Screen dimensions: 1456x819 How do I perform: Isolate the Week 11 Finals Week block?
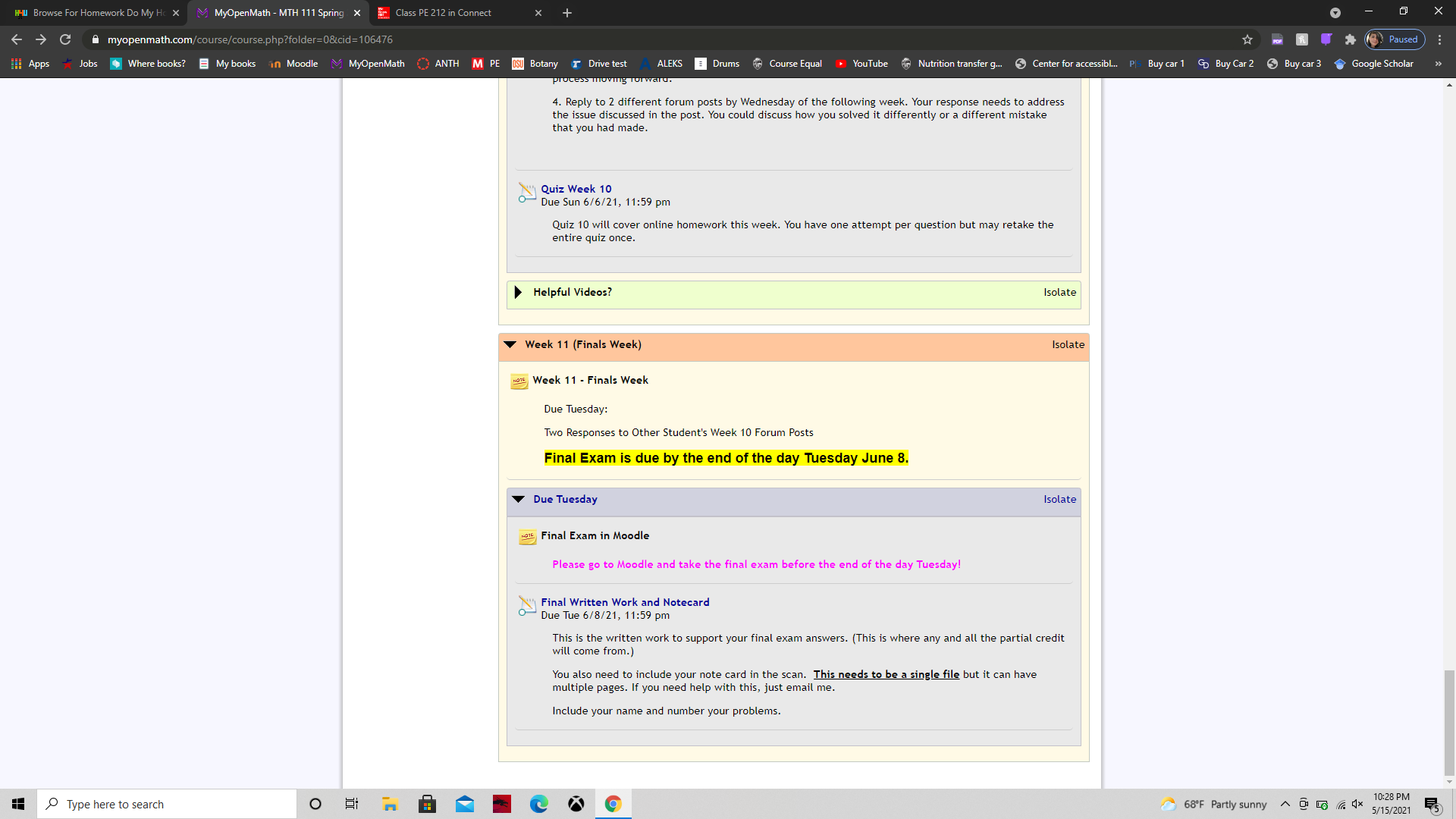point(1068,344)
